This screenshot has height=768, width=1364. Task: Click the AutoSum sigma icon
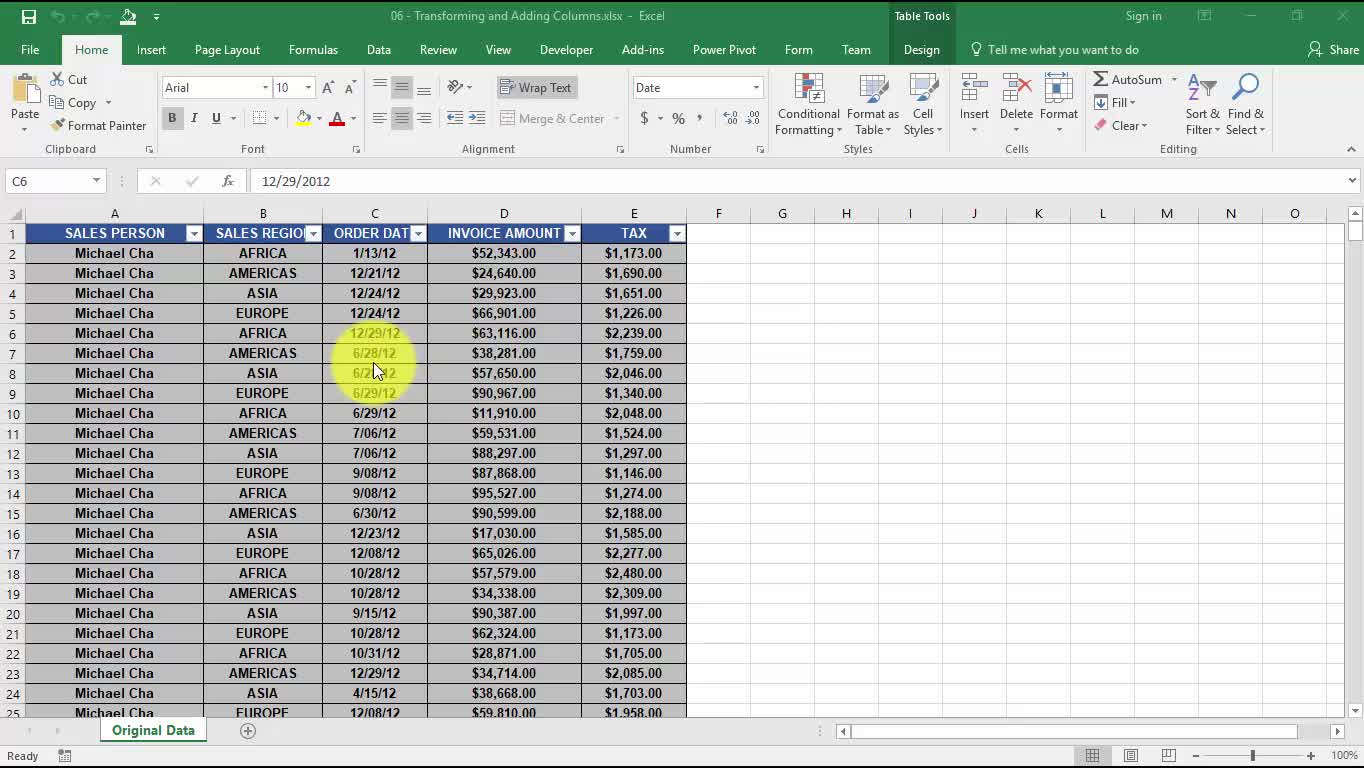[1100, 80]
